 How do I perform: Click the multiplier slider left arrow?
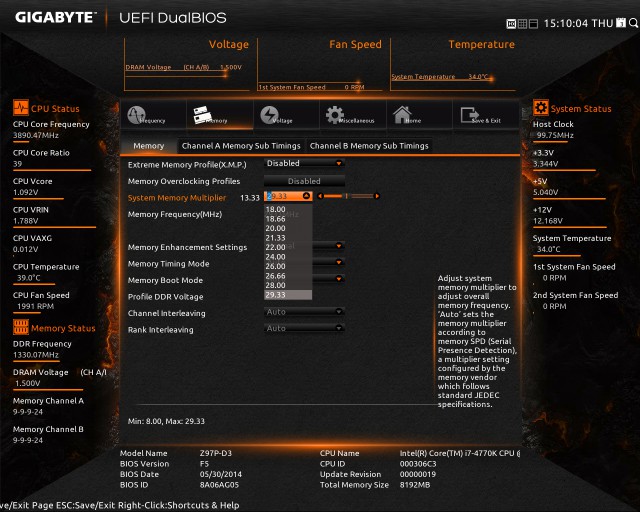[320, 196]
